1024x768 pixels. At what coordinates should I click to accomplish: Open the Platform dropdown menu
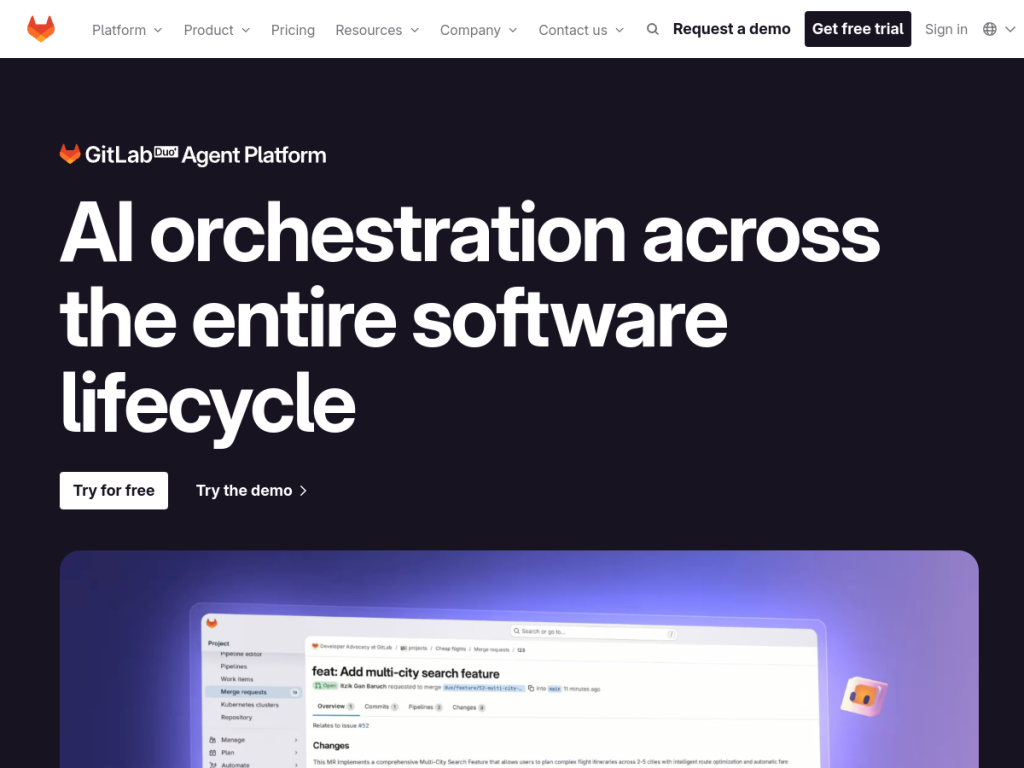coord(127,30)
